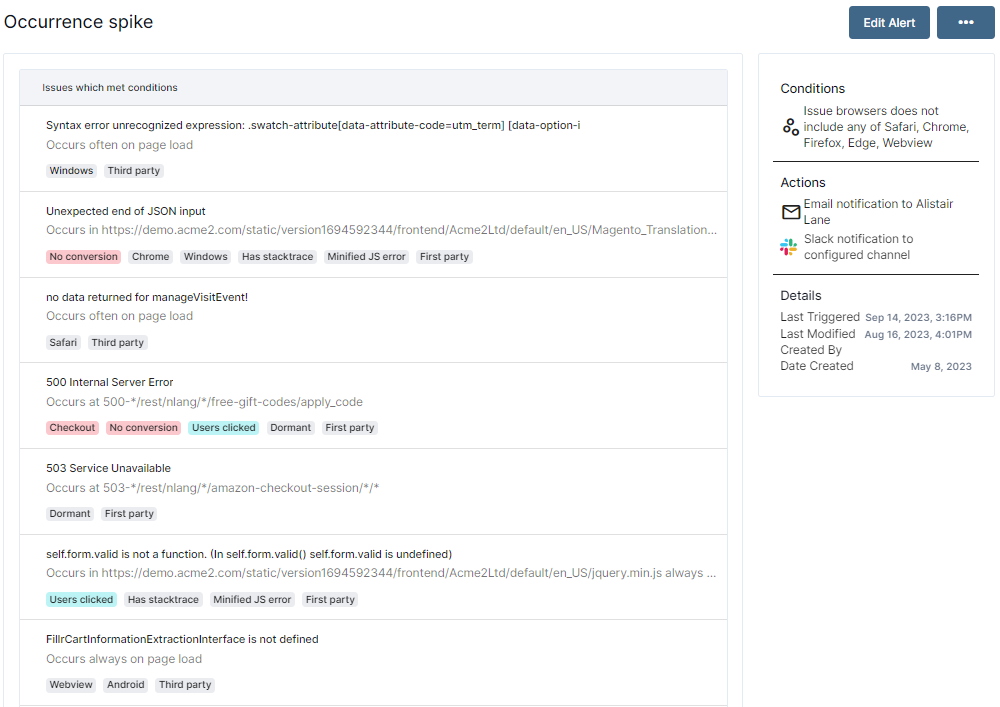This screenshot has height=707, width=1000.
Task: Click First party tag on self.form.valid issue
Action: [330, 599]
